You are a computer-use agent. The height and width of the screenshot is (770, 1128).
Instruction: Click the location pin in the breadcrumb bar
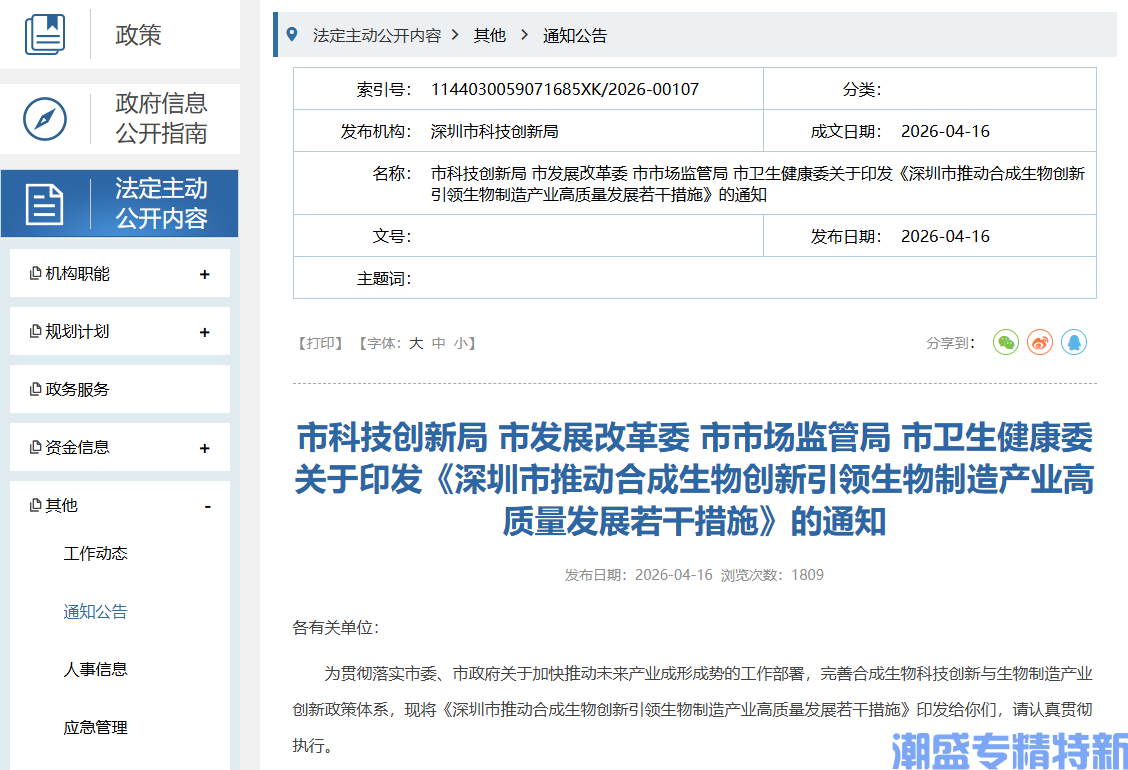[x=290, y=33]
